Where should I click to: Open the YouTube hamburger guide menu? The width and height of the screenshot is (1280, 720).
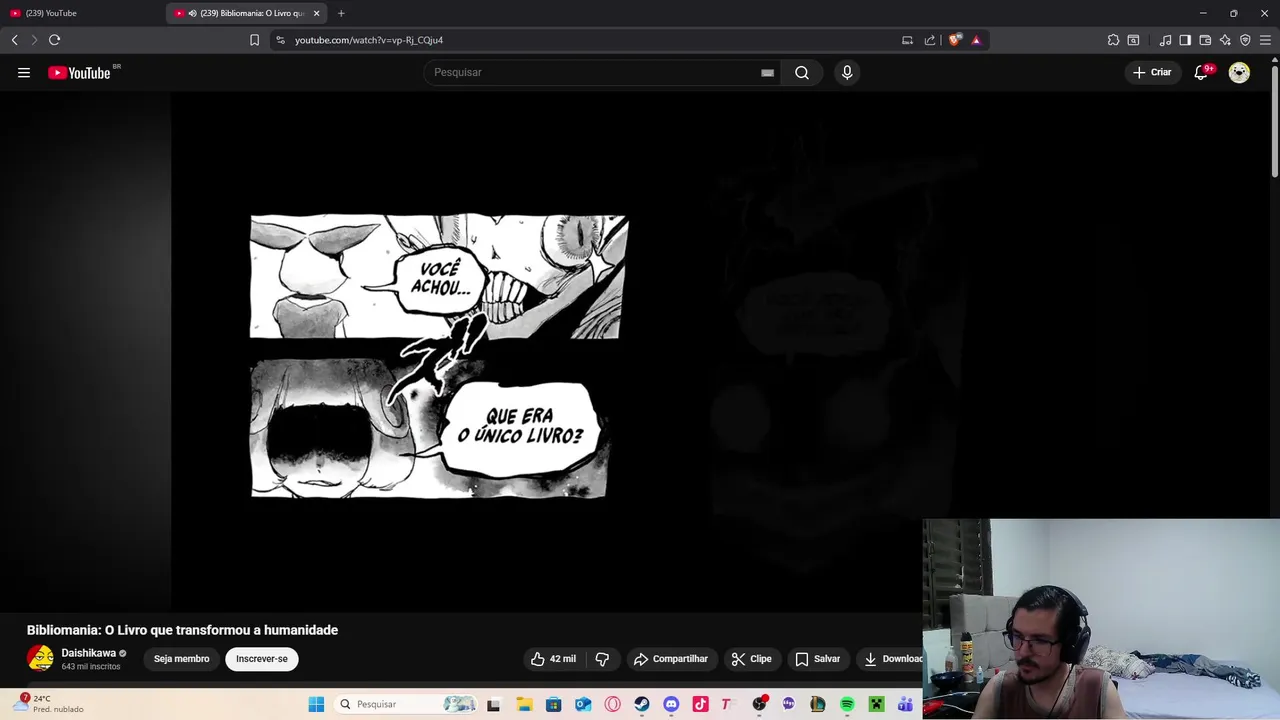coord(24,72)
